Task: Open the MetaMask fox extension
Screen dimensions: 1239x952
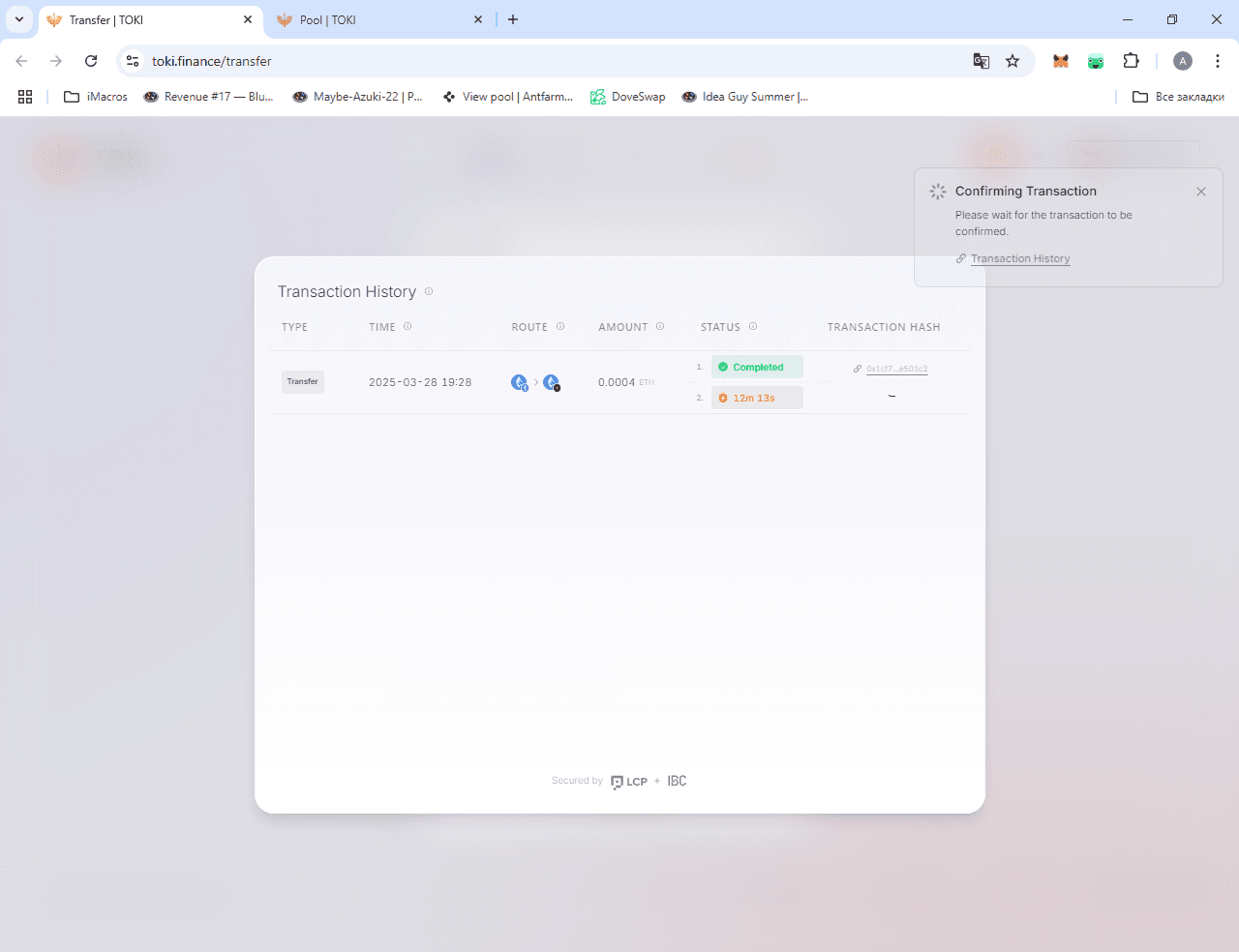Action: coord(1061,61)
